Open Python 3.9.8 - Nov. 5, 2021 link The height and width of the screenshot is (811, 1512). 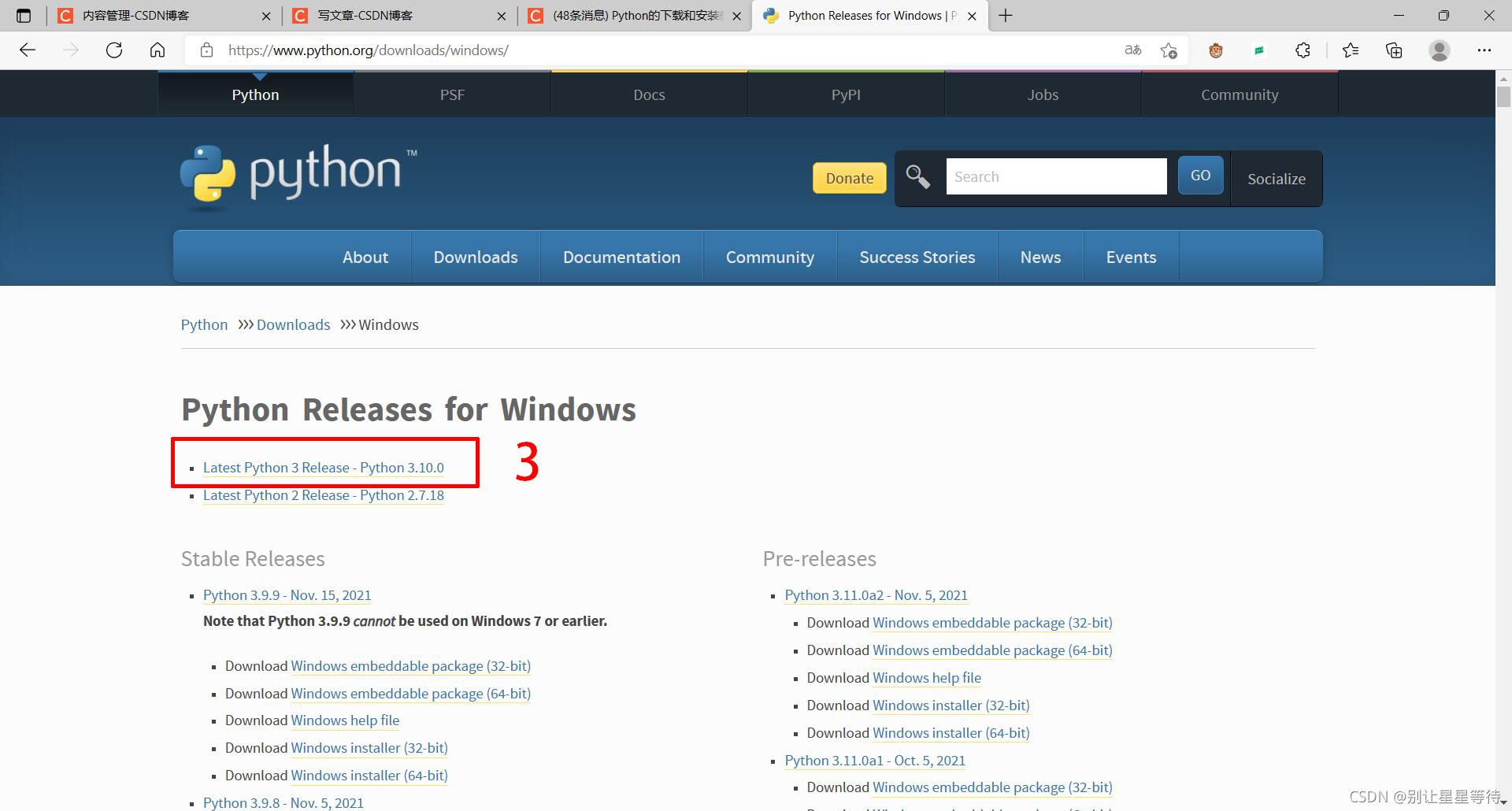point(283,802)
